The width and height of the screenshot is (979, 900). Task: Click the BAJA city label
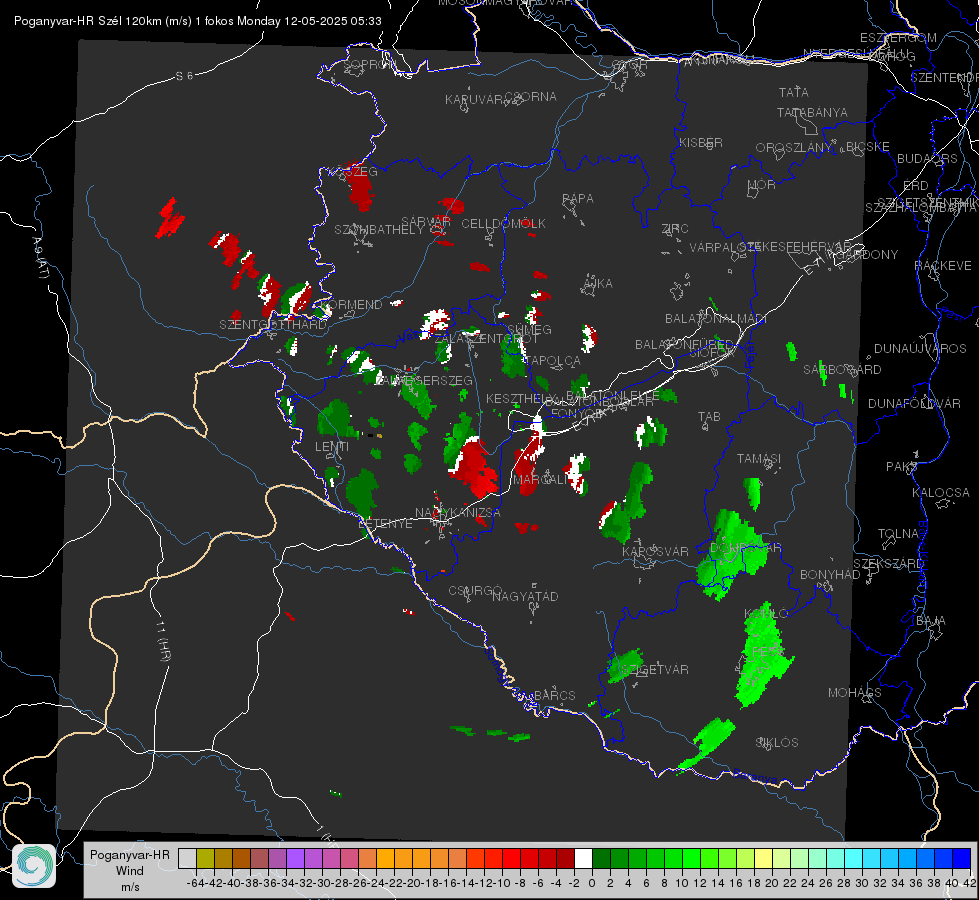[931, 621]
